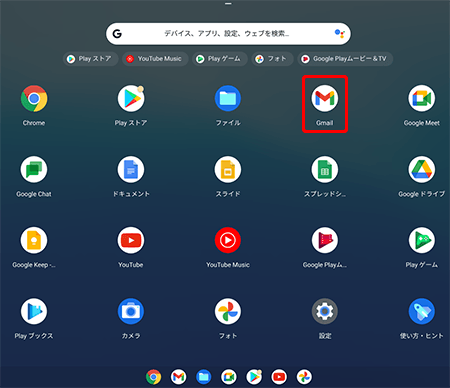Open the スライド app
Image resolution: width=450 pixels, height=388 pixels.
[228, 169]
